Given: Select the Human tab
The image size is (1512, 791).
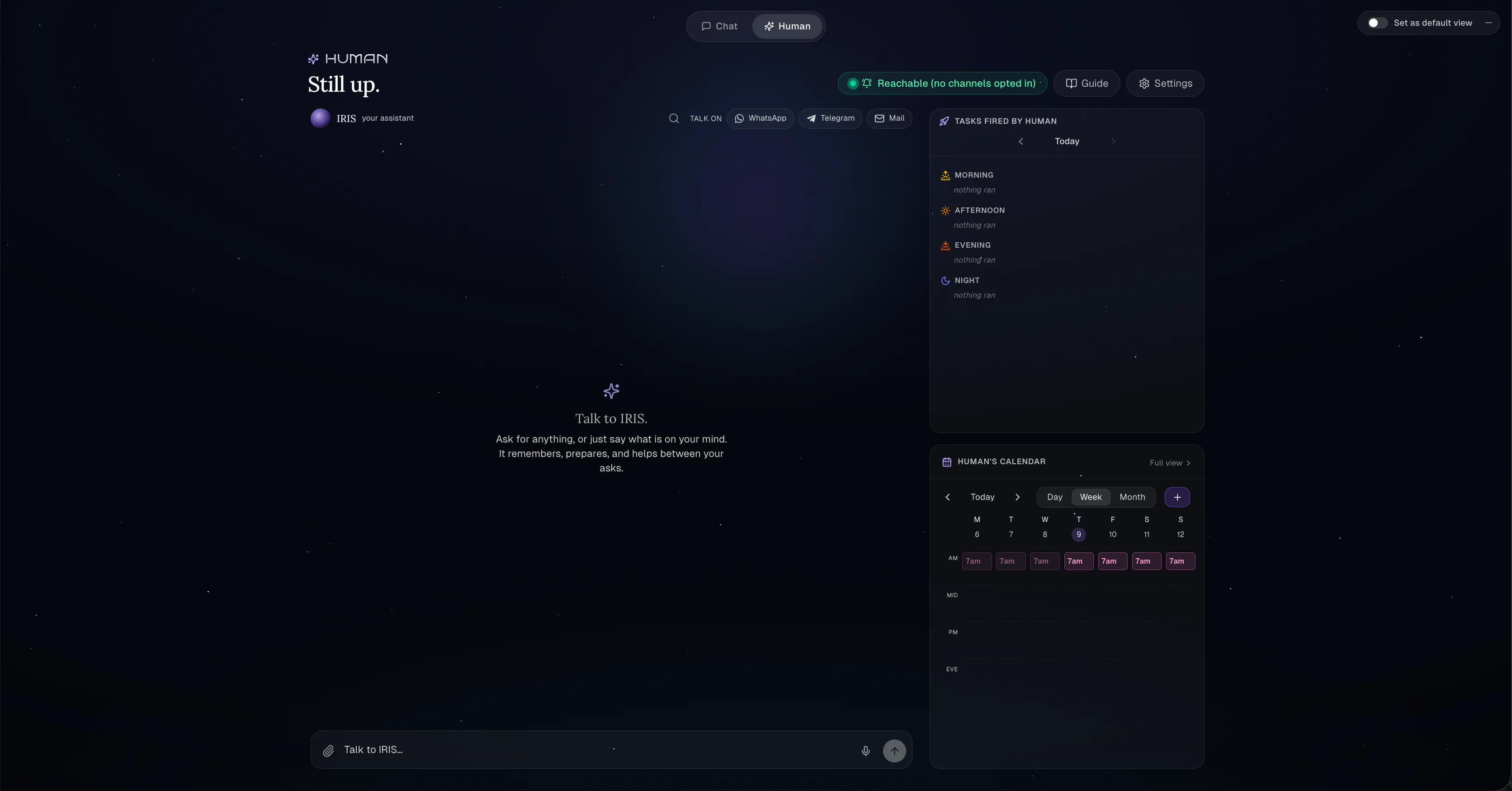Looking at the screenshot, I should [787, 26].
